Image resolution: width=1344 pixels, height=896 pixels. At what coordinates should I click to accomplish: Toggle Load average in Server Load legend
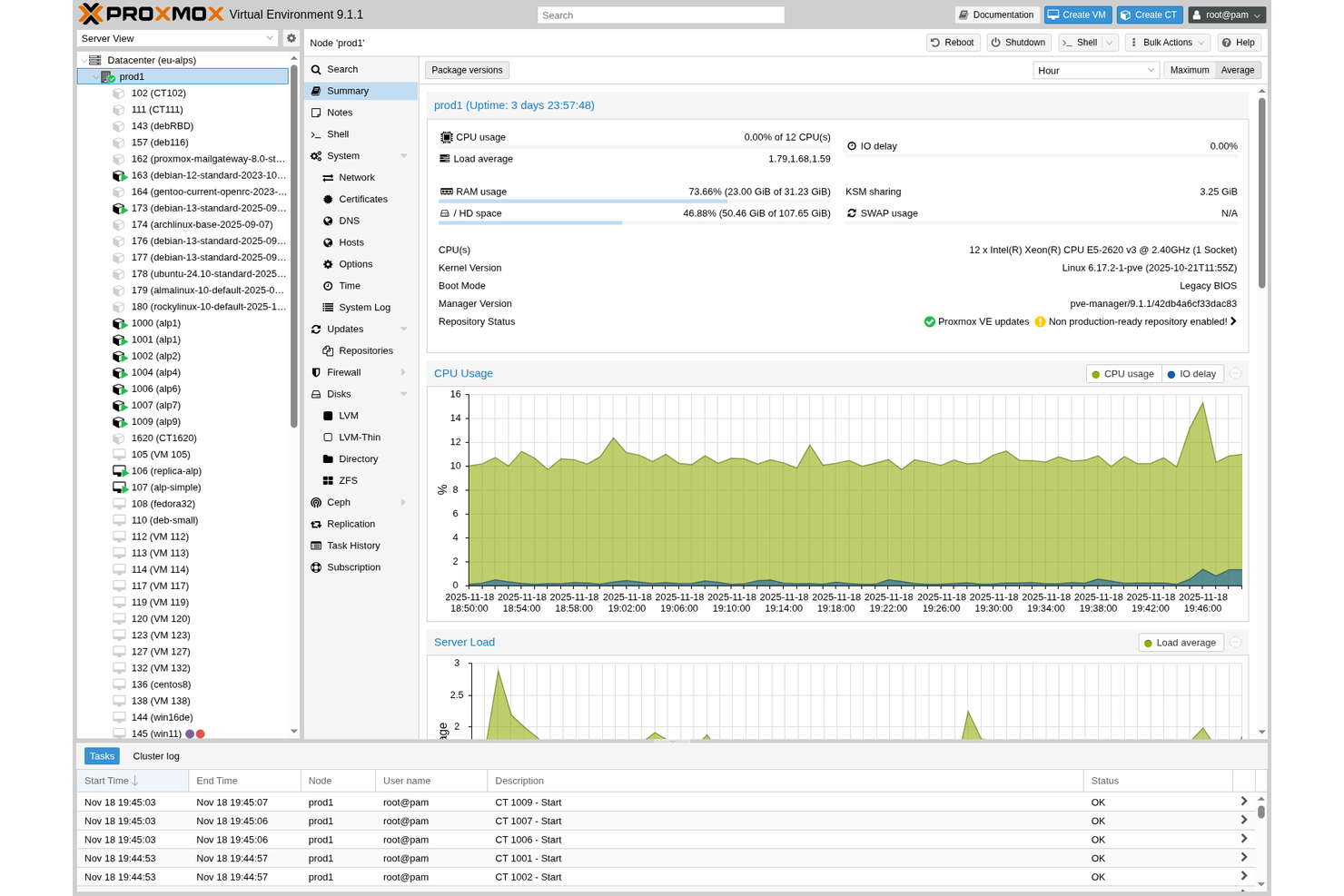pyautogui.click(x=1181, y=642)
